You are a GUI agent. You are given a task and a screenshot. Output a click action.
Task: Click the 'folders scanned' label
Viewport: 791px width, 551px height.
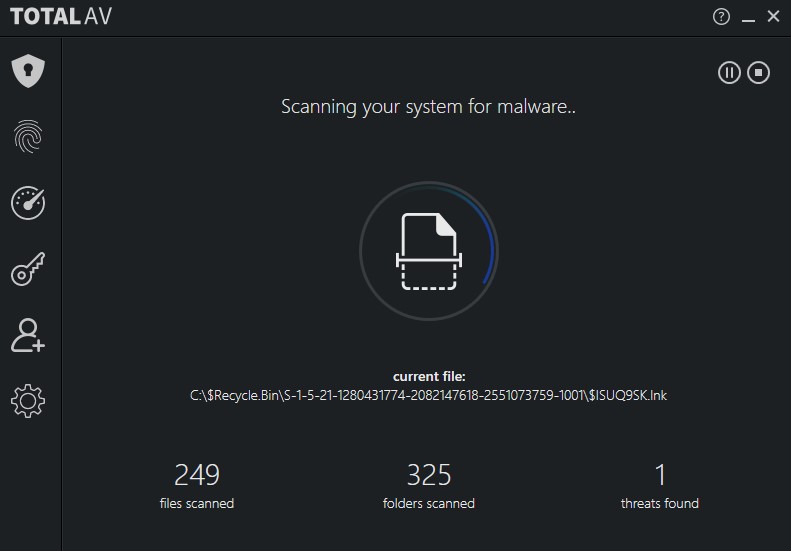429,503
